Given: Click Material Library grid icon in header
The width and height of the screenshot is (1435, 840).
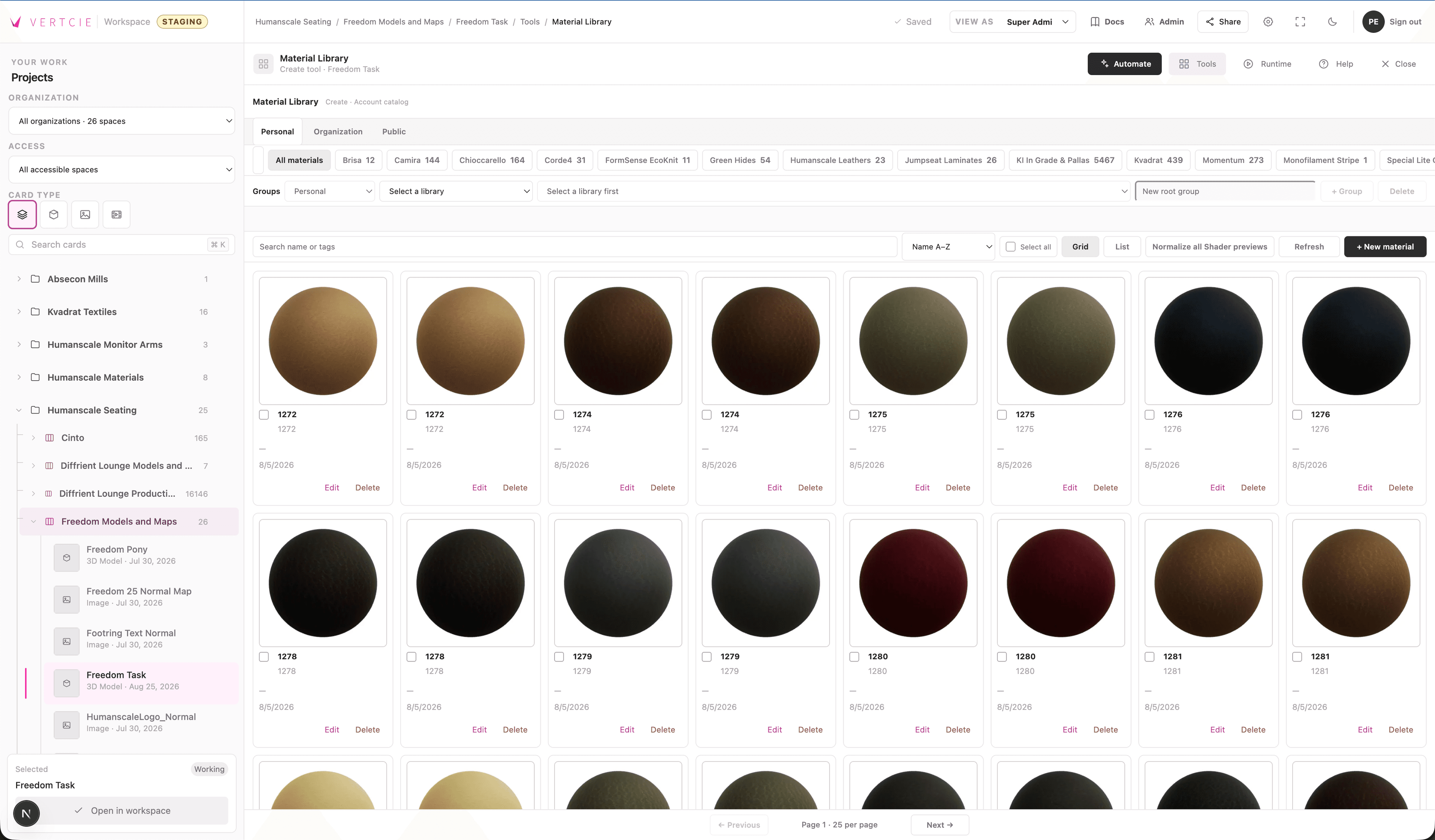Looking at the screenshot, I should 263,64.
